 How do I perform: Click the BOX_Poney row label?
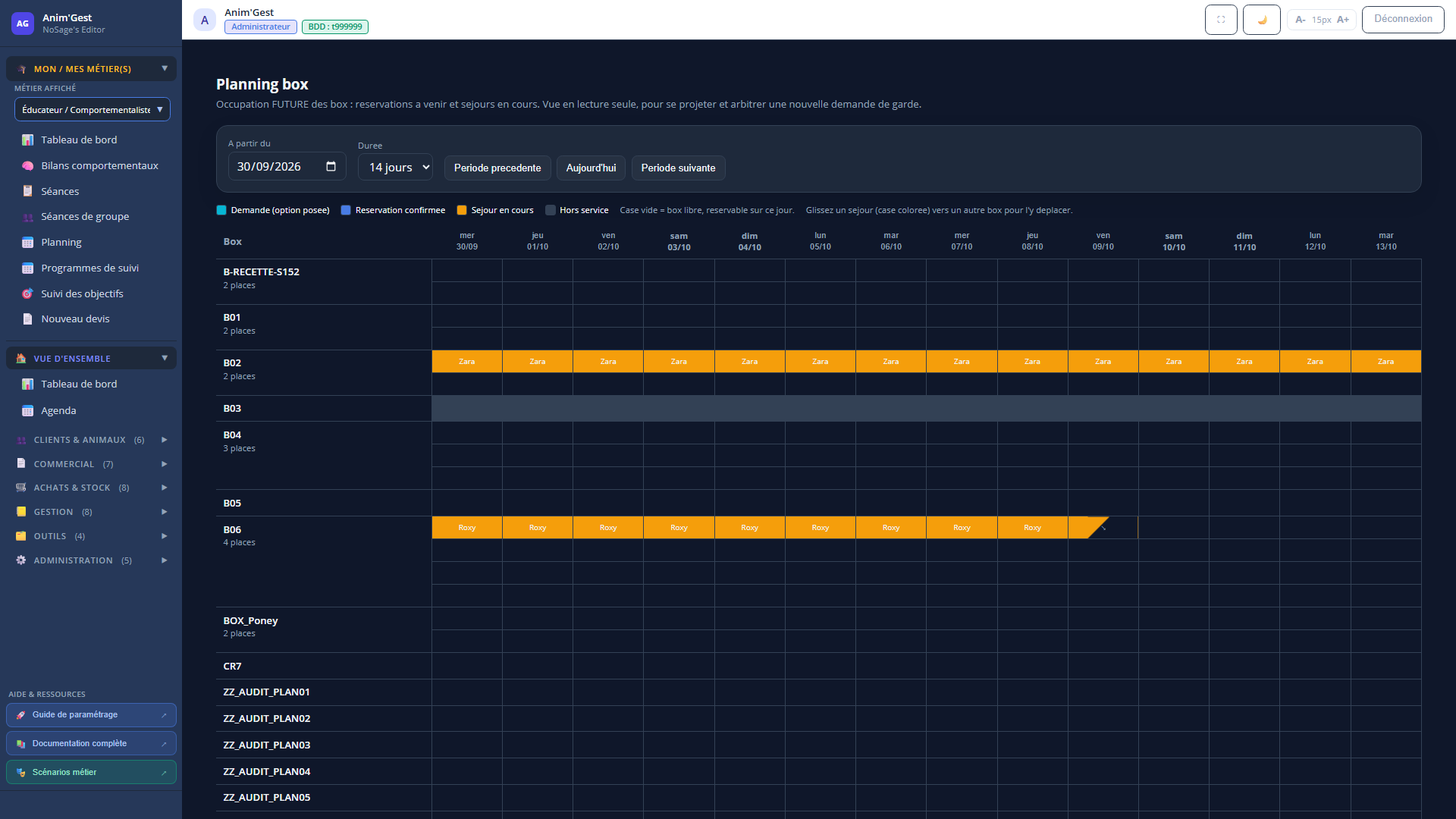click(x=250, y=621)
